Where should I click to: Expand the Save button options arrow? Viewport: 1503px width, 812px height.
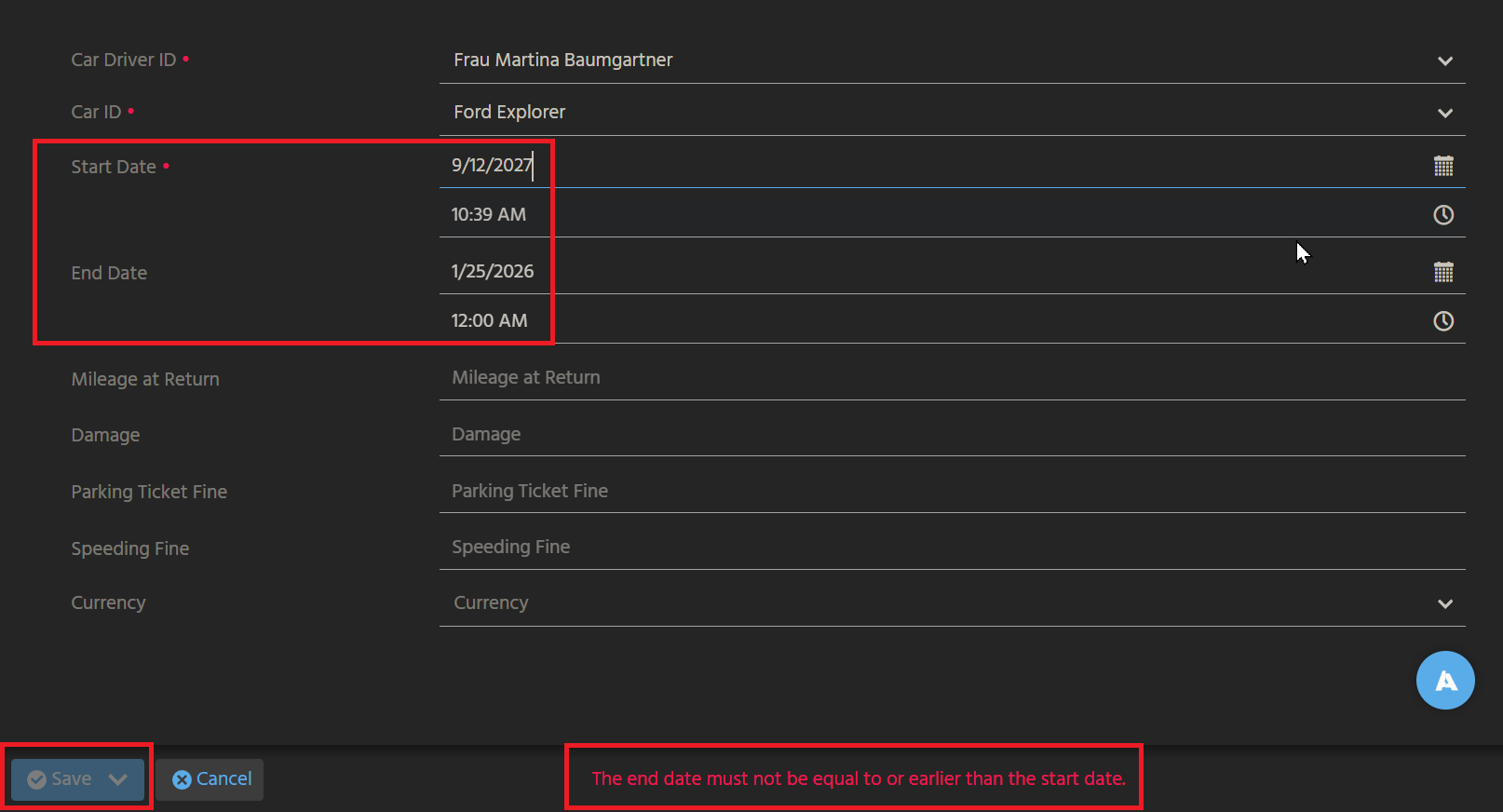pyautogui.click(x=118, y=779)
